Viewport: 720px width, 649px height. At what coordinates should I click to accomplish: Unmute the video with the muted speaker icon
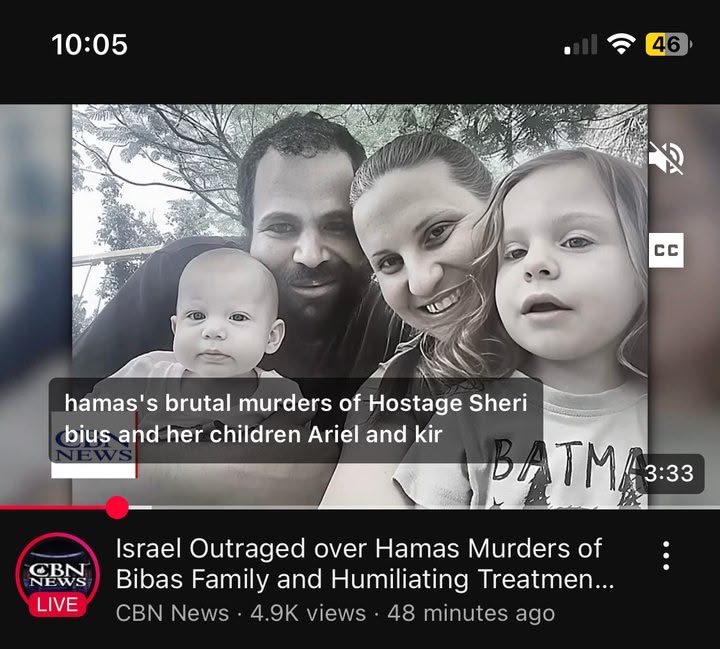(666, 158)
